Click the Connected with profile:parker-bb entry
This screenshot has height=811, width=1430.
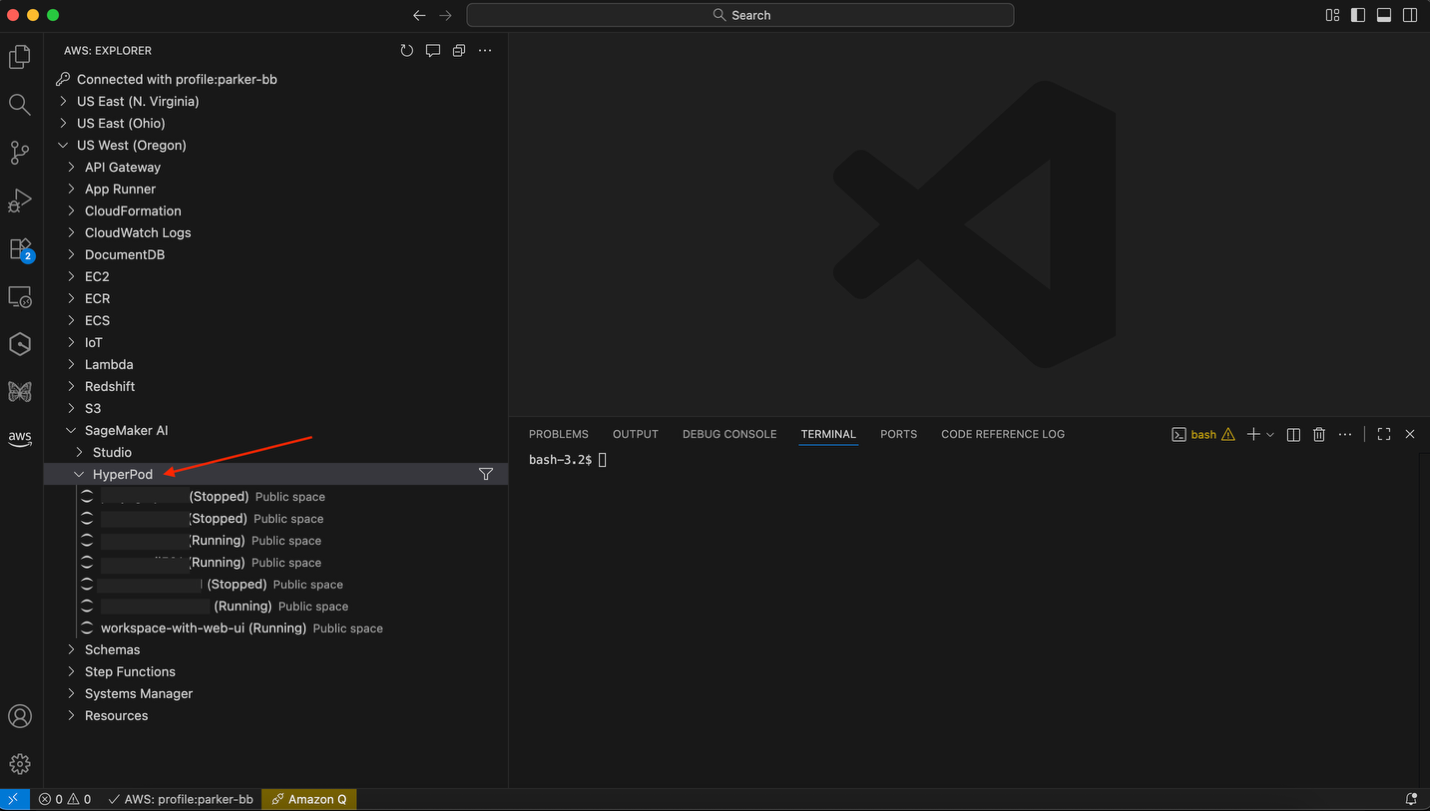point(175,79)
